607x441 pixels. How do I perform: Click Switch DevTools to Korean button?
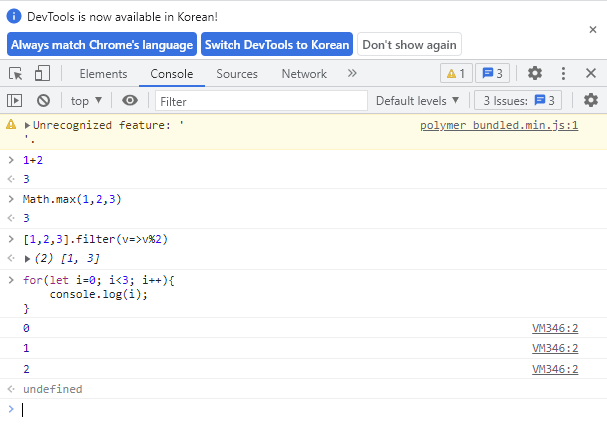tap(277, 45)
